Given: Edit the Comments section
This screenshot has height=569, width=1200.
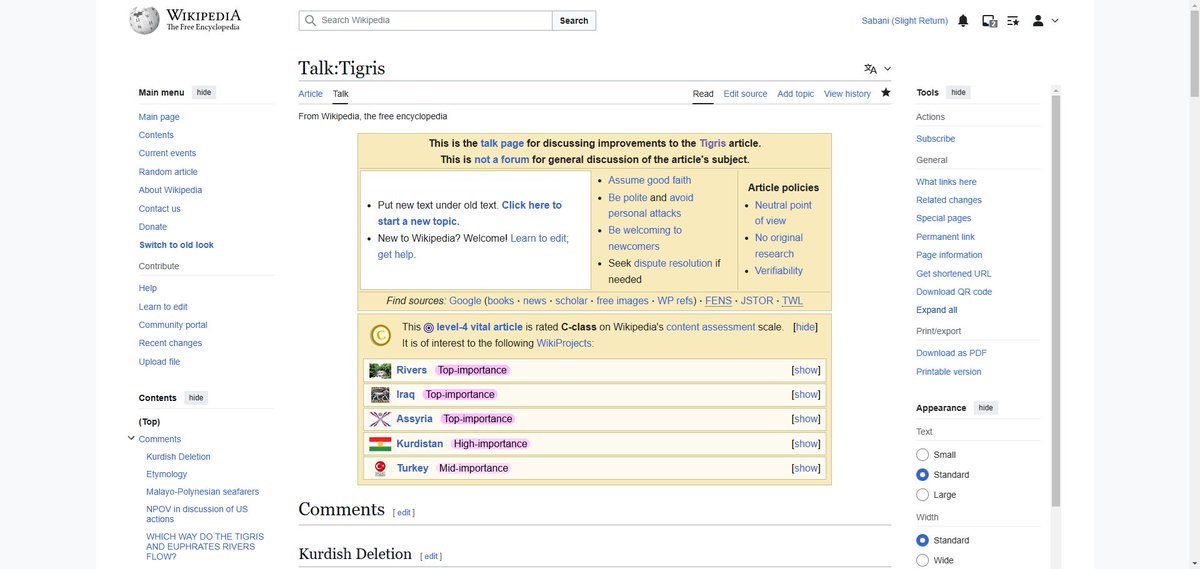Looking at the screenshot, I should coord(404,512).
